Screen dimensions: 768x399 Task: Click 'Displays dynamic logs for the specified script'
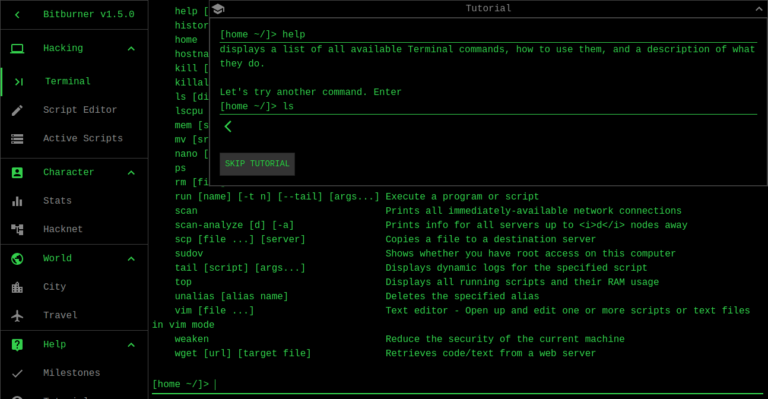[x=516, y=268]
